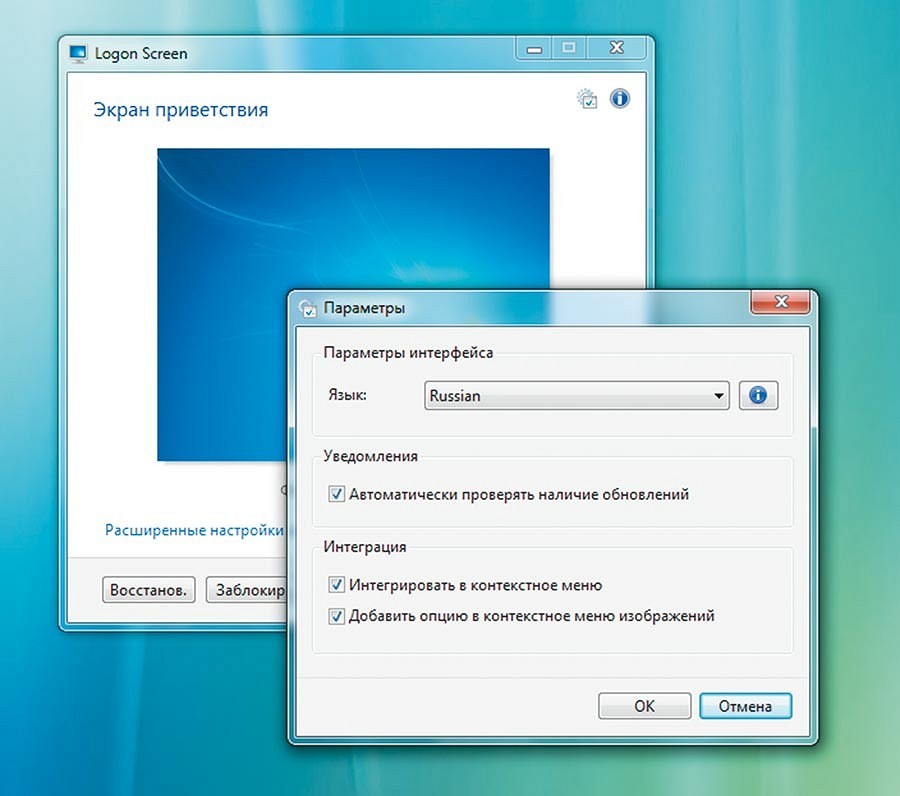Screen dimensions: 900x796
Task: Click the 'Уведомления' group label
Action: [370, 456]
